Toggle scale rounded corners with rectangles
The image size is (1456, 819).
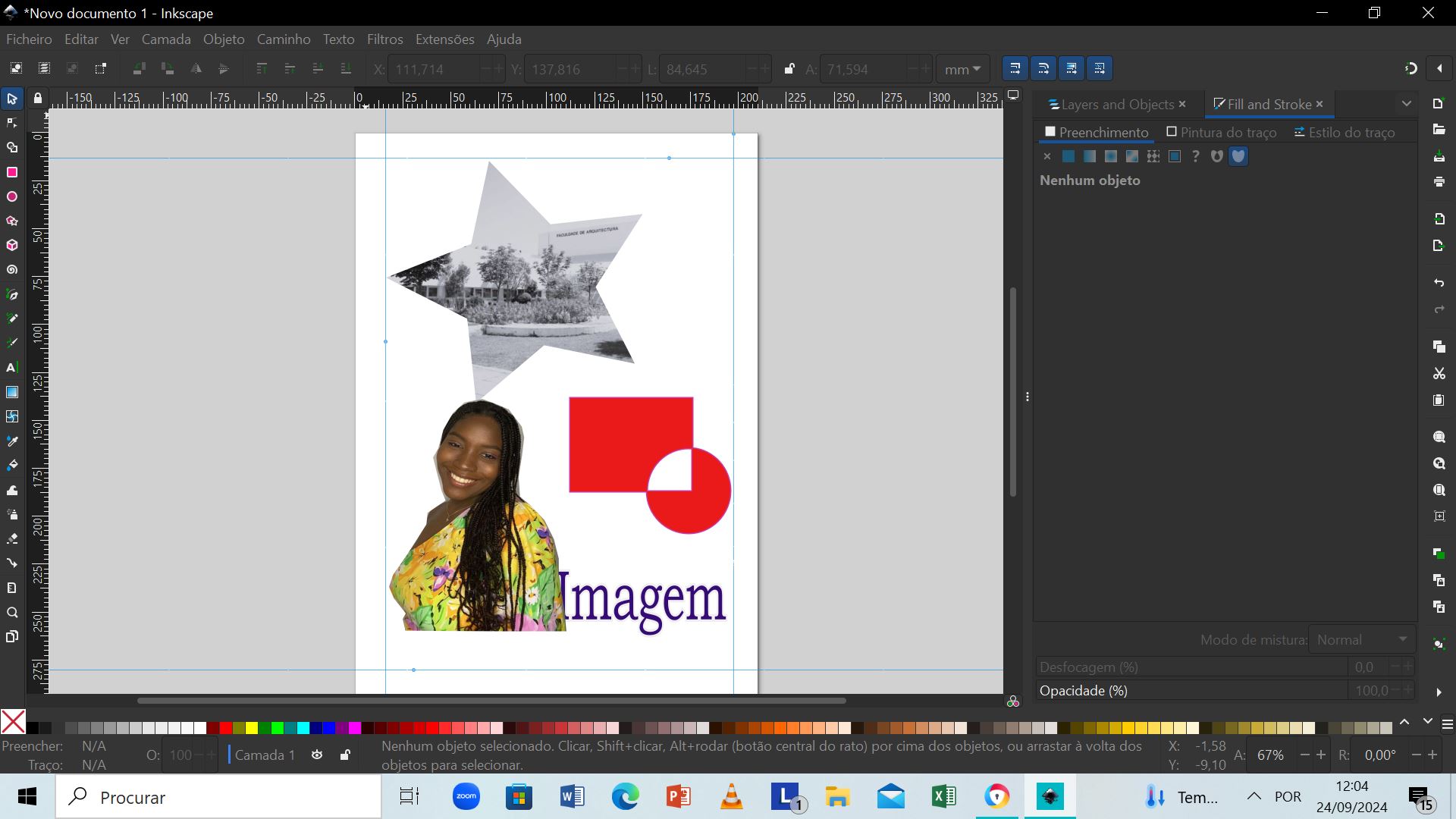(1043, 68)
